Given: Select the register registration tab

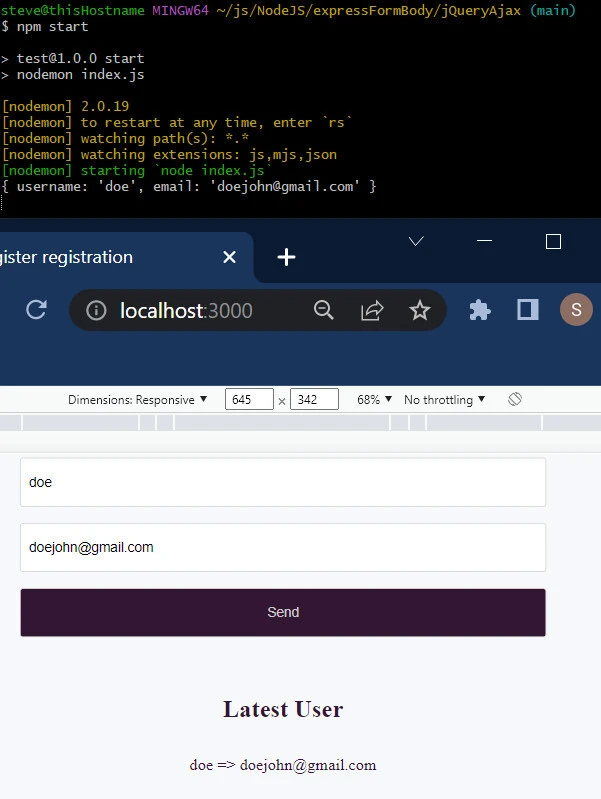Looking at the screenshot, I should coord(80,257).
